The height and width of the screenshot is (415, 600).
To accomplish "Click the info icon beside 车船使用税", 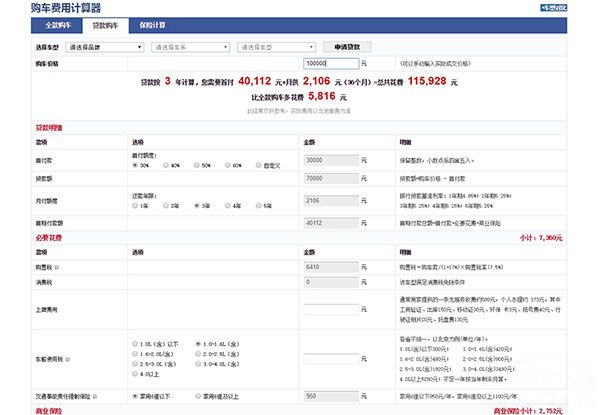I will coord(68,358).
